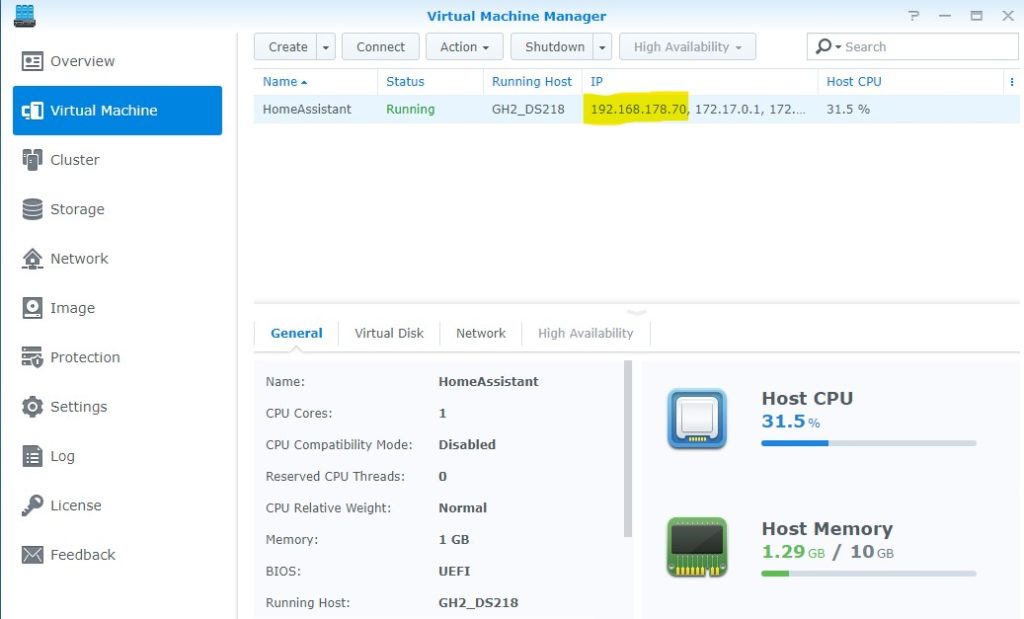The width and height of the screenshot is (1024, 619).
Task: Click inside the Search field
Action: click(x=910, y=46)
